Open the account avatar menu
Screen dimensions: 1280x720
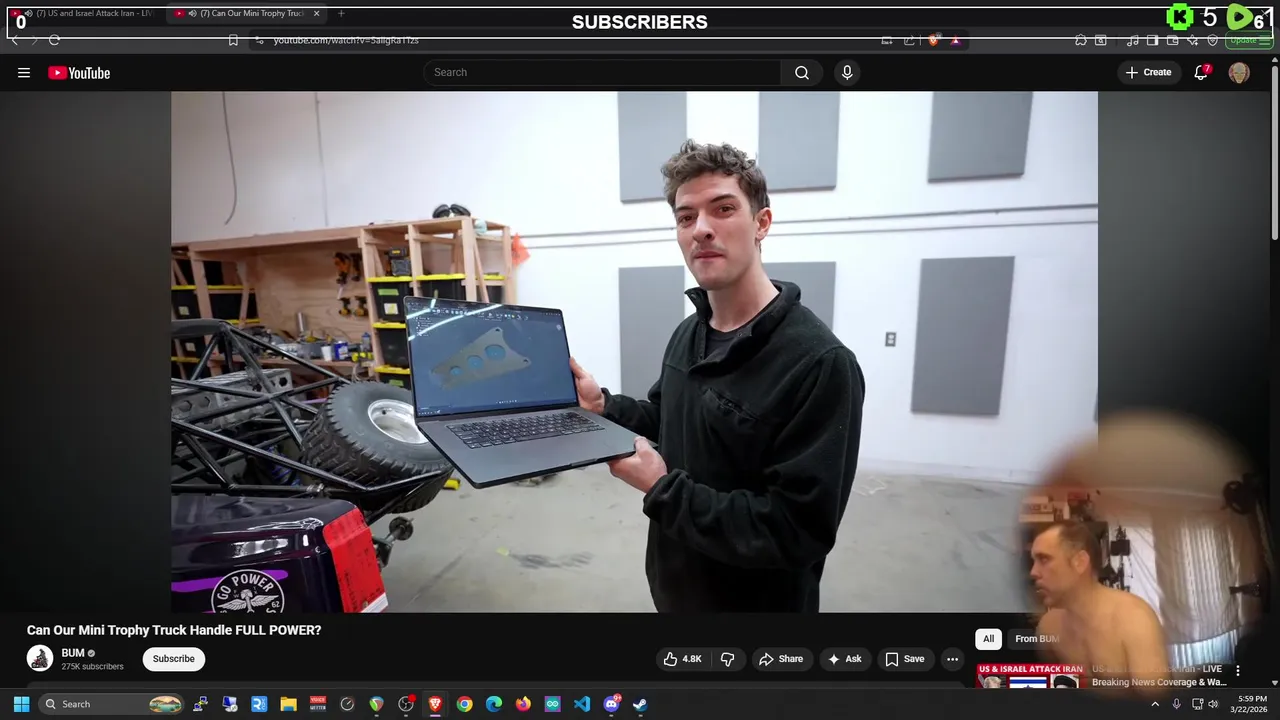(x=1239, y=72)
